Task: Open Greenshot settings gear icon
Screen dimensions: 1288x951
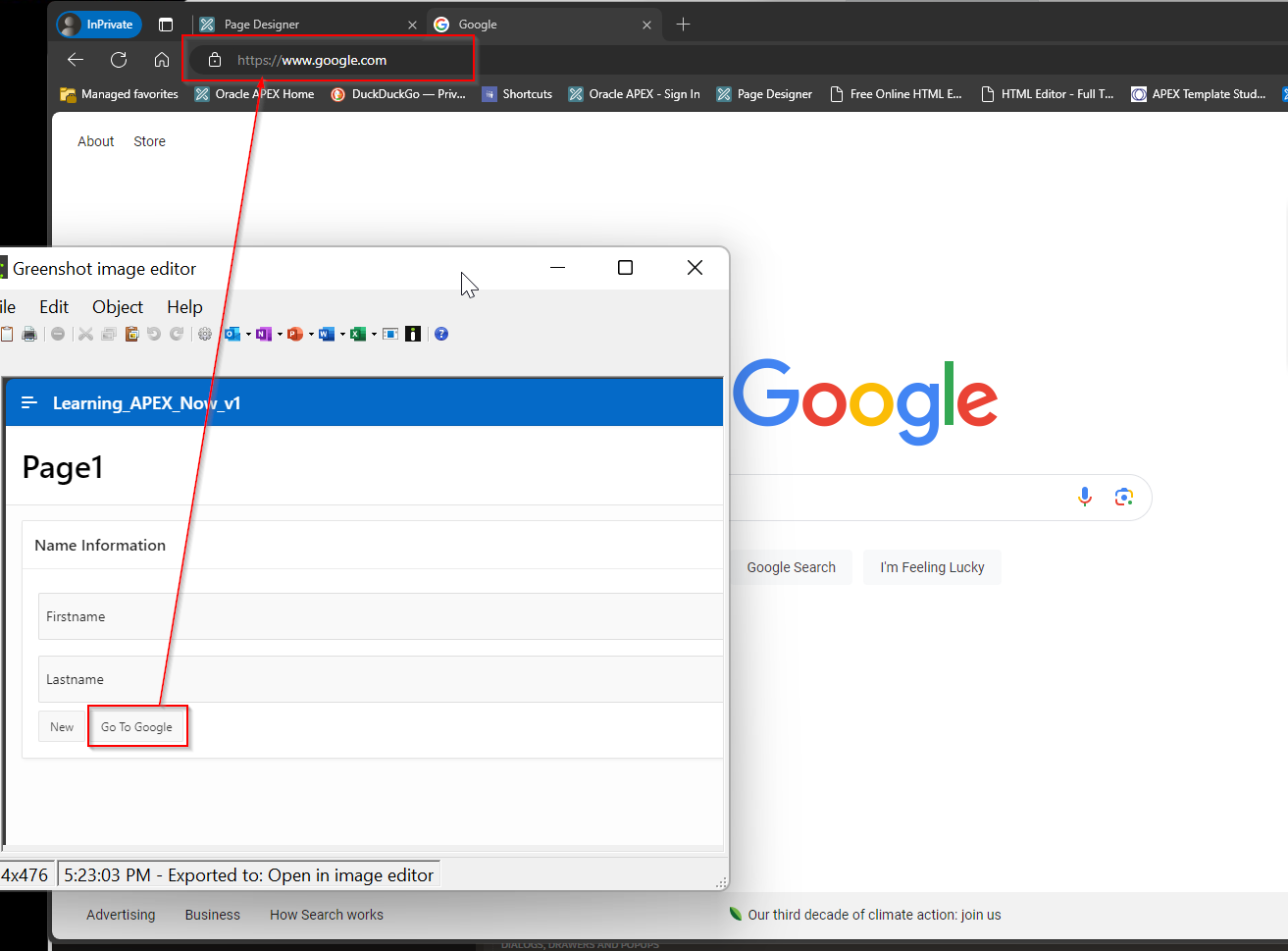Action: [205, 334]
